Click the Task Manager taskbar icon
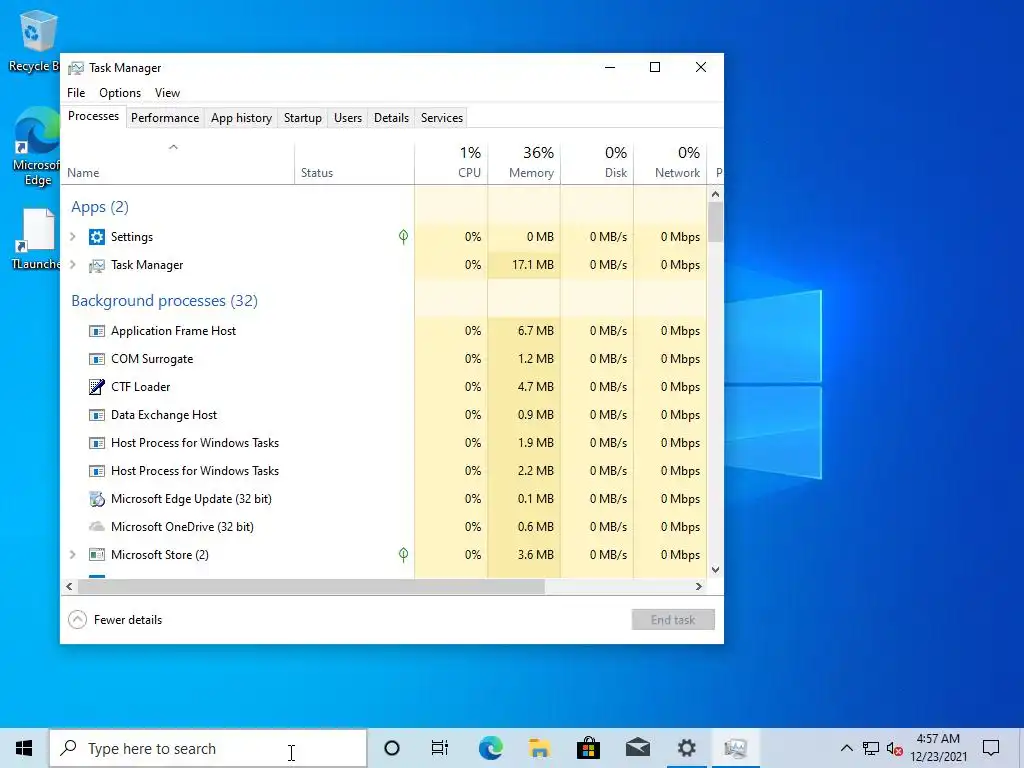Image resolution: width=1024 pixels, height=768 pixels. [735, 748]
